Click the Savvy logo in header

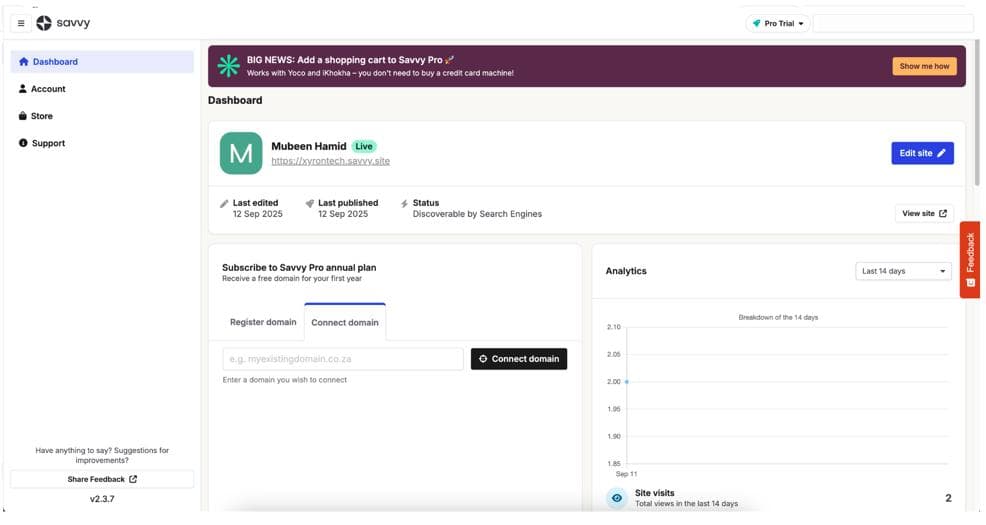63,23
